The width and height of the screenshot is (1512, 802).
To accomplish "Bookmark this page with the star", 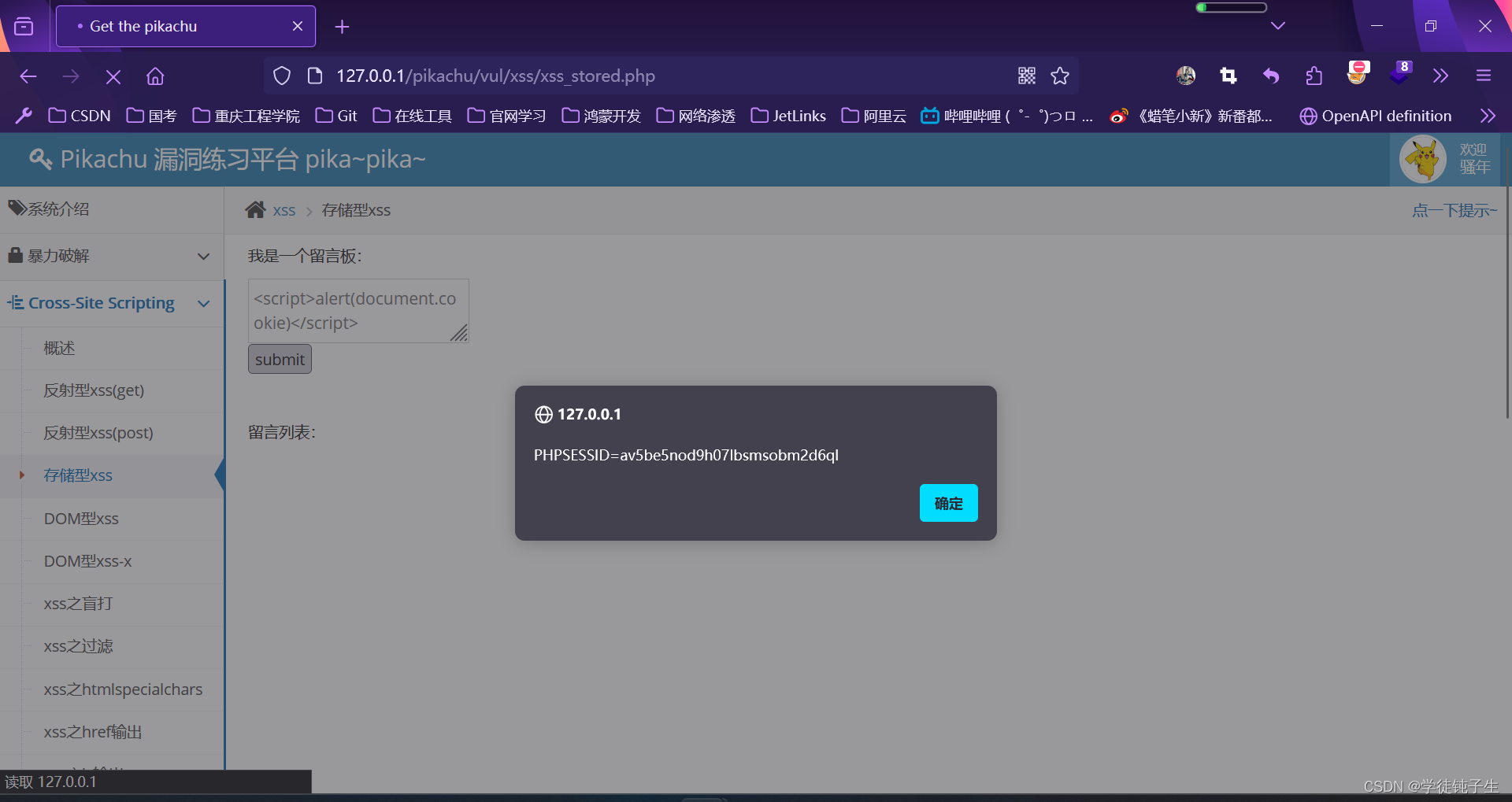I will pos(1060,76).
